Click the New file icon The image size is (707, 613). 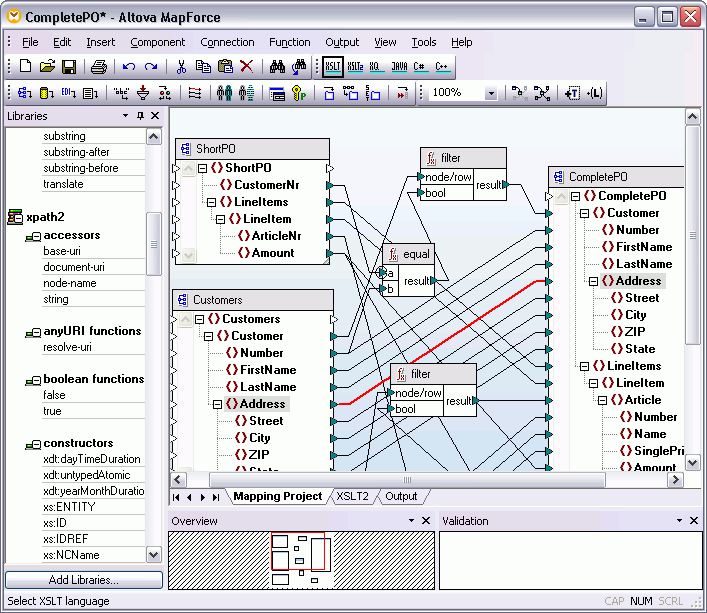point(26,67)
